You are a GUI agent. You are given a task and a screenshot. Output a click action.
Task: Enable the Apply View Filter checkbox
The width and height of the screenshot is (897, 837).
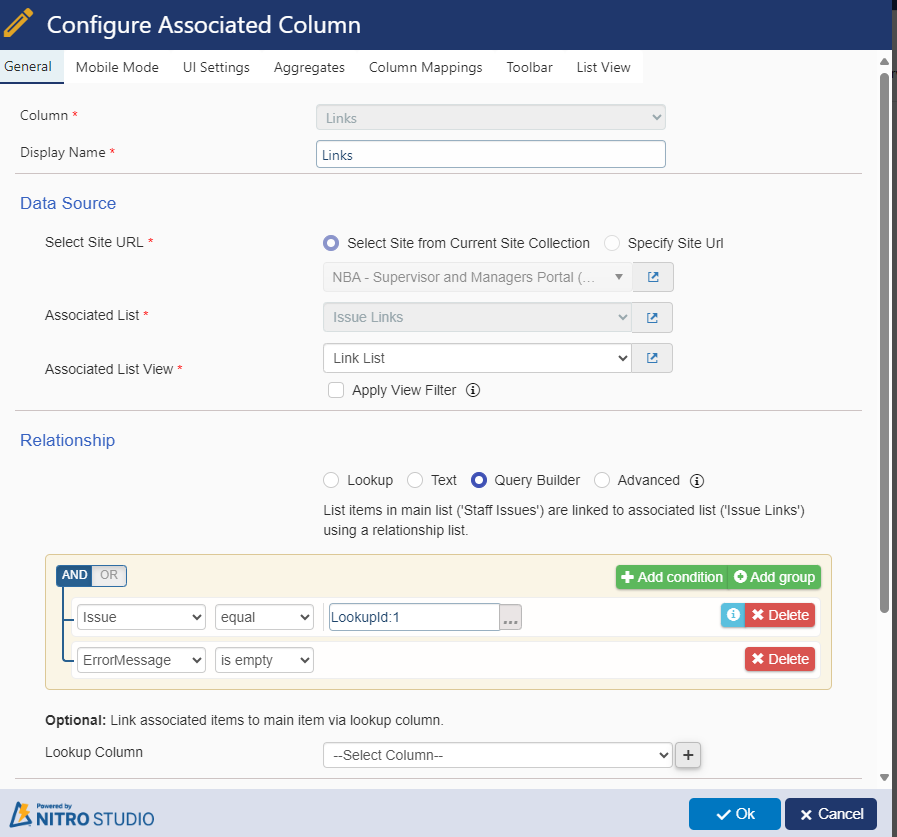tap(336, 391)
